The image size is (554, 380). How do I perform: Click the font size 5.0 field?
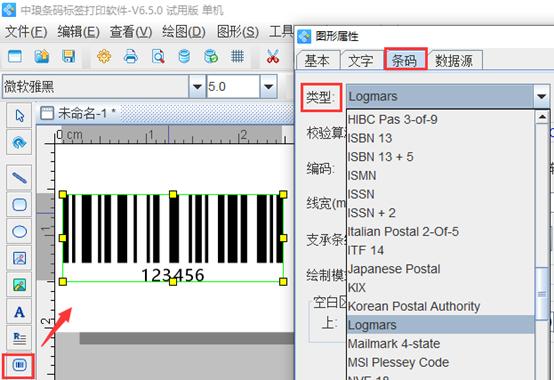click(232, 87)
